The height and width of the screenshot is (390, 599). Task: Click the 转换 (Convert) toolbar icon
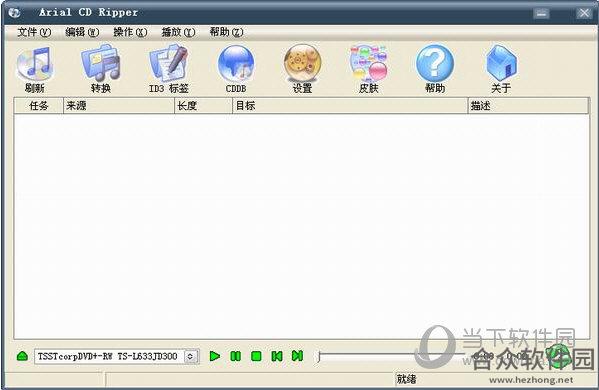pos(101,63)
